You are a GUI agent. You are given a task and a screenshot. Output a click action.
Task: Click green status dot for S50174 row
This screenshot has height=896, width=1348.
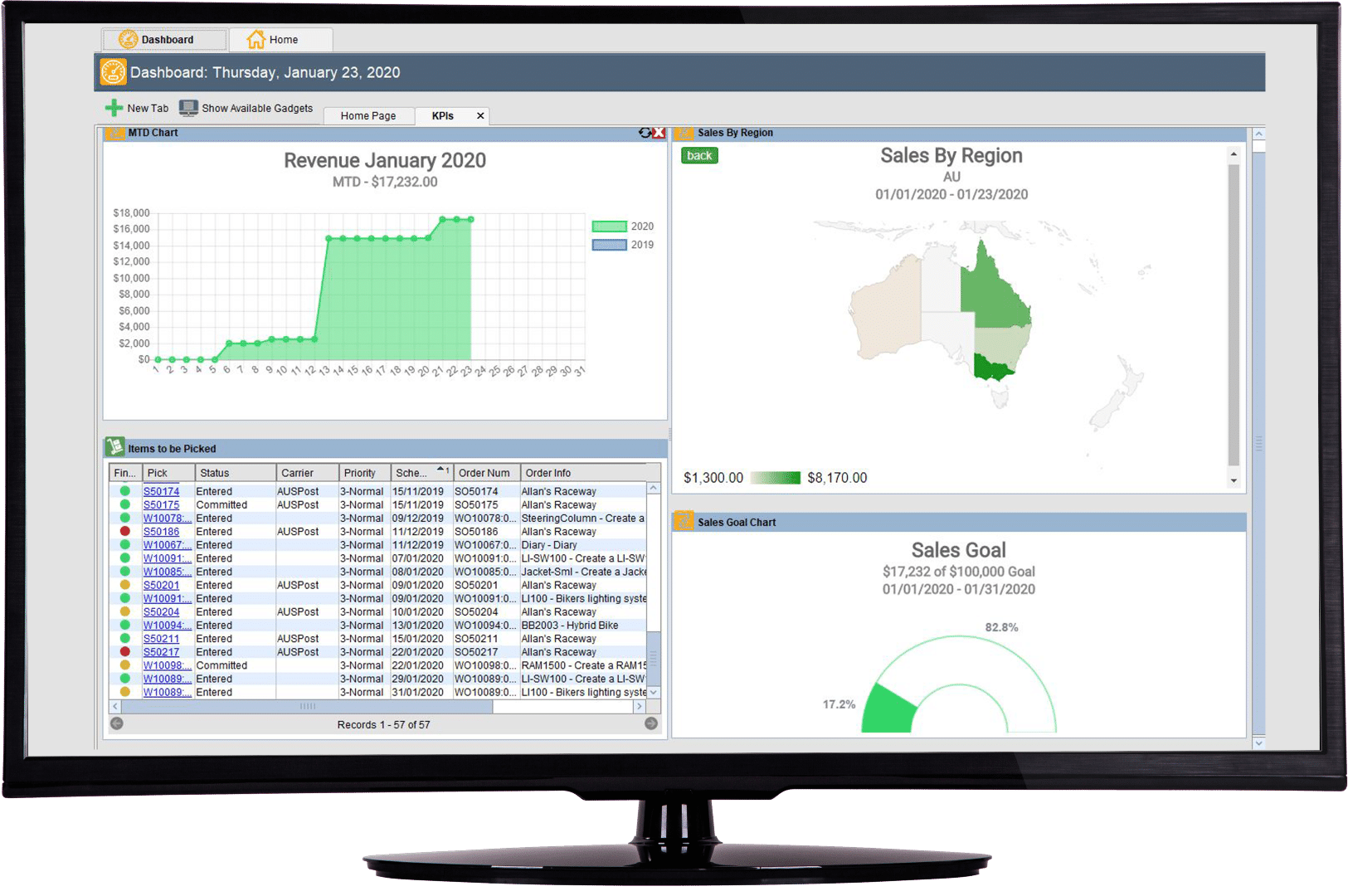pyautogui.click(x=125, y=491)
